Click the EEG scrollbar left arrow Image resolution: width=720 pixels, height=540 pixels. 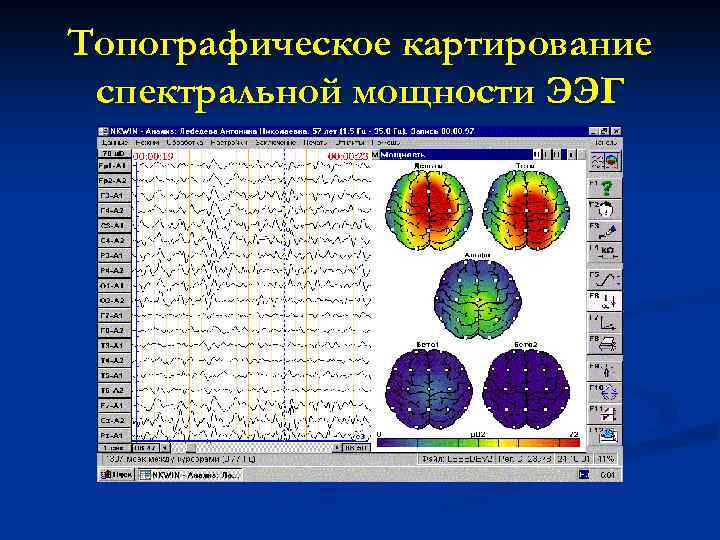point(164,447)
